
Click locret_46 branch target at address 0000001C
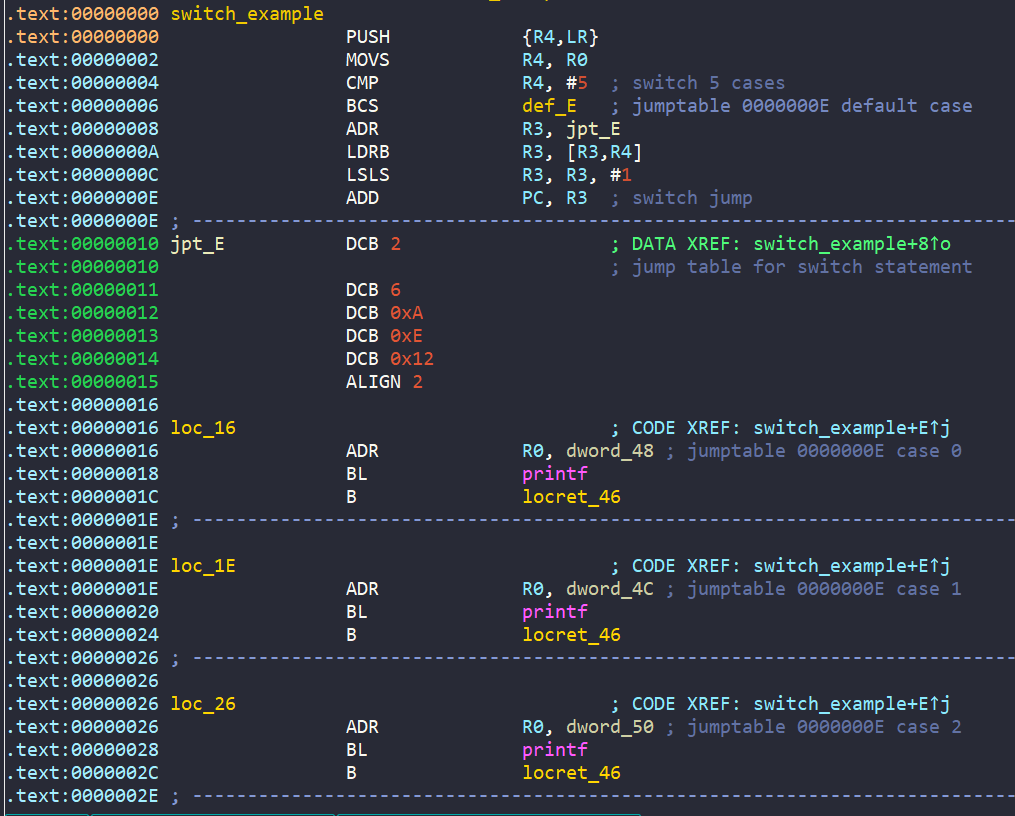571,497
